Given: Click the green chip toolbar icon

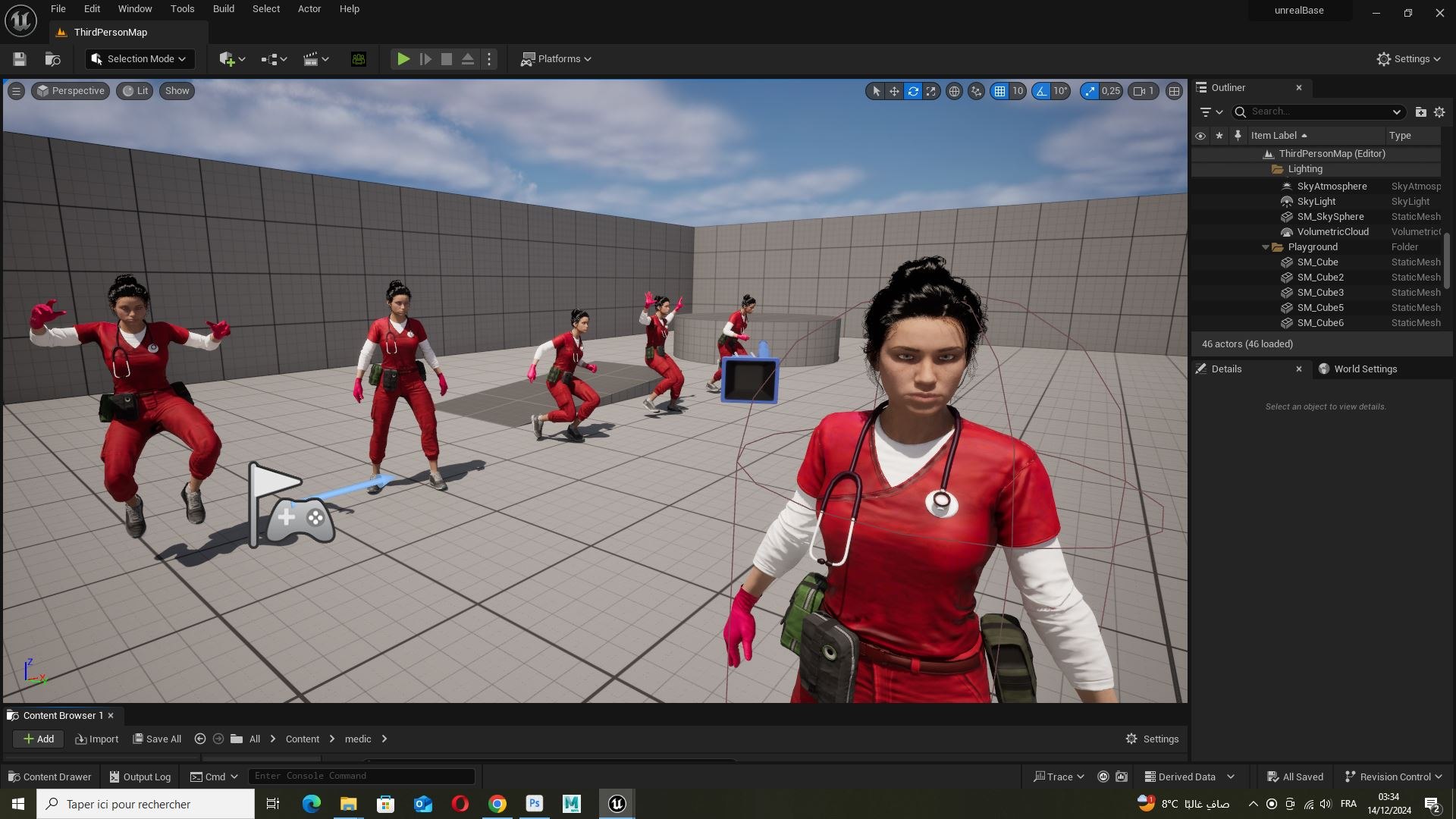Looking at the screenshot, I should (x=359, y=59).
